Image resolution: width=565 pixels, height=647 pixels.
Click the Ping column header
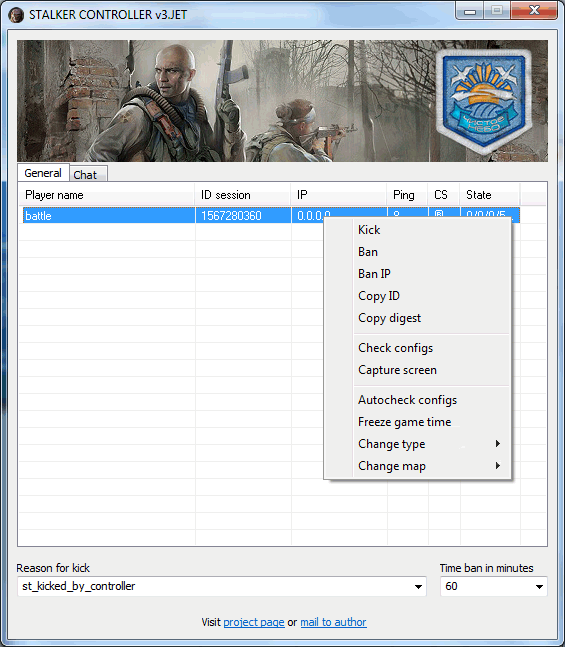[407, 195]
